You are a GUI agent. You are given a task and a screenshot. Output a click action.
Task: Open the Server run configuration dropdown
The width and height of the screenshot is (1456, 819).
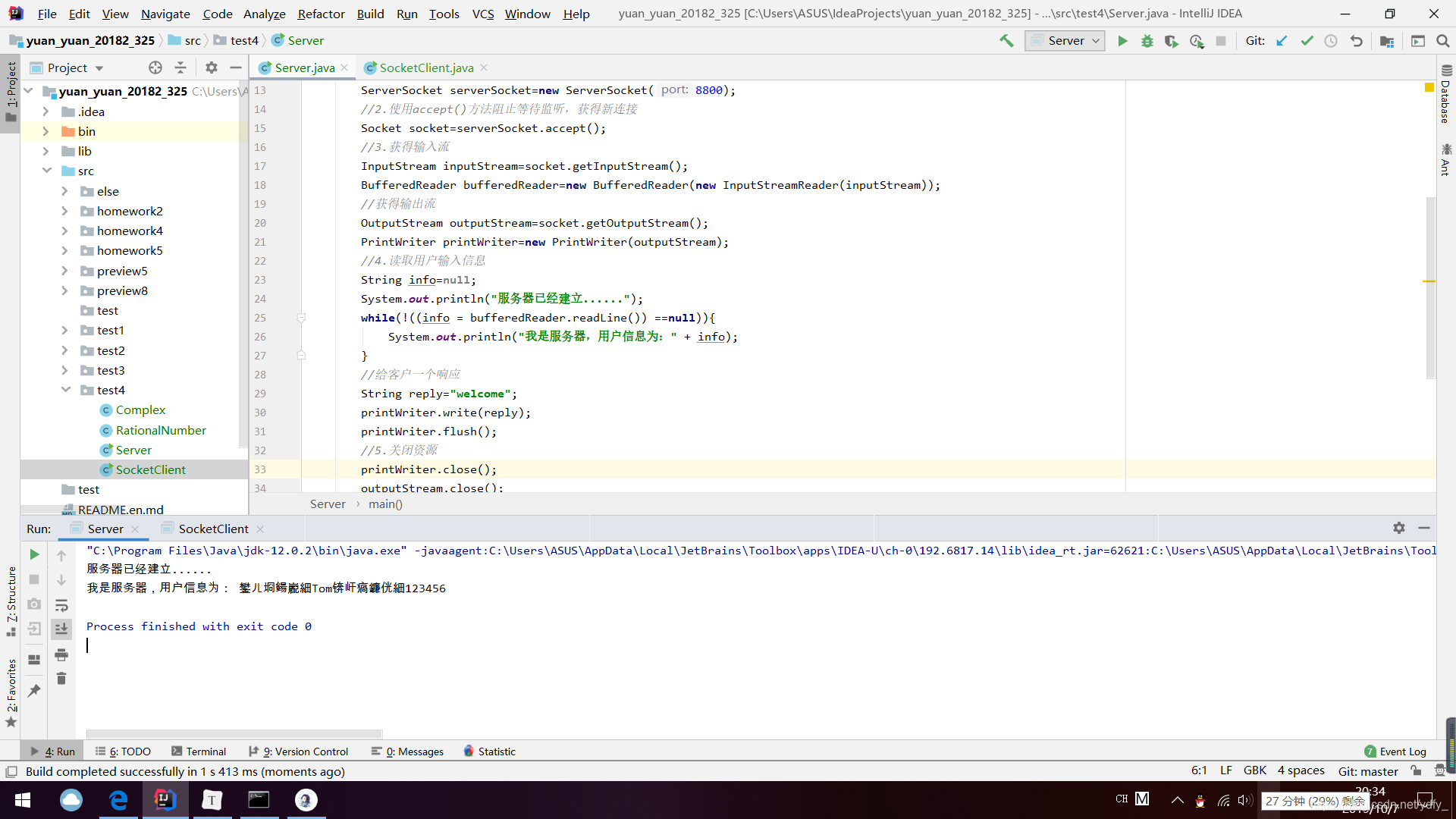click(1066, 40)
